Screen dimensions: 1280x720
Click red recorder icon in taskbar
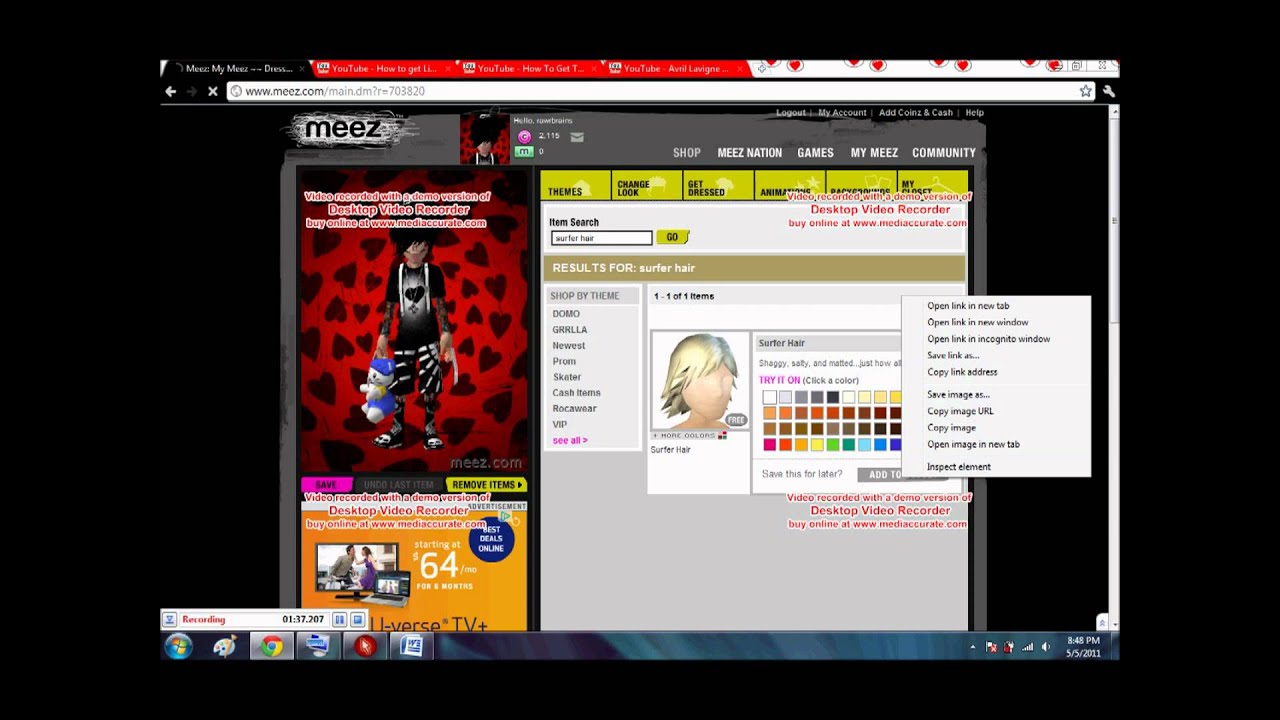tap(364, 647)
